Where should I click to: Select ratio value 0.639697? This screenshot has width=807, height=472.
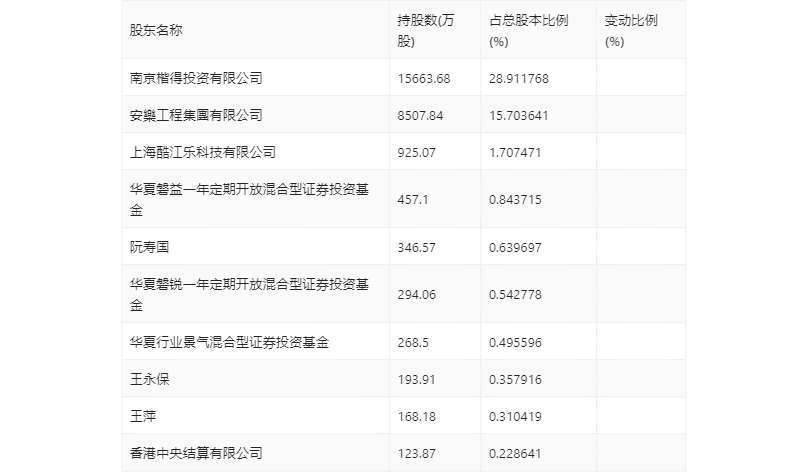tap(515, 248)
